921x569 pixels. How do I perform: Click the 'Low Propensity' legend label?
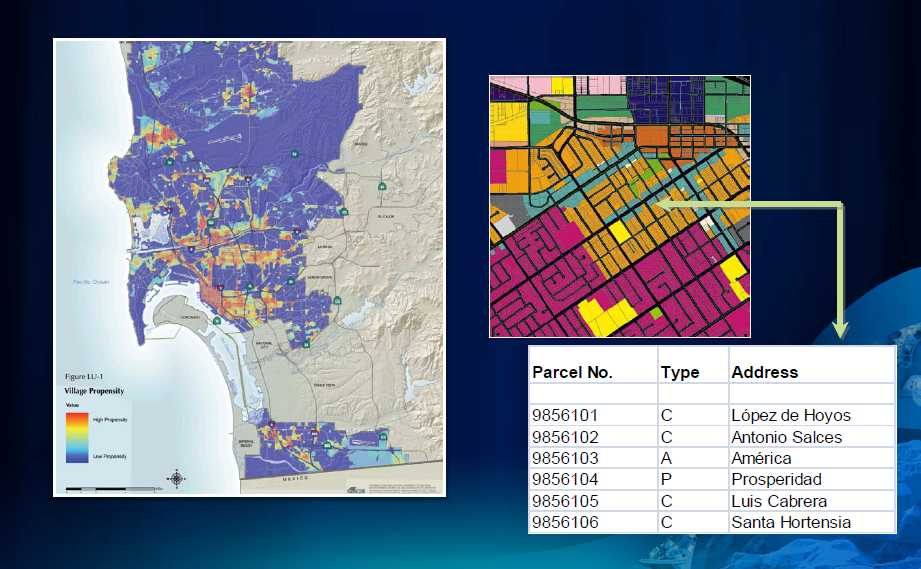pos(109,456)
